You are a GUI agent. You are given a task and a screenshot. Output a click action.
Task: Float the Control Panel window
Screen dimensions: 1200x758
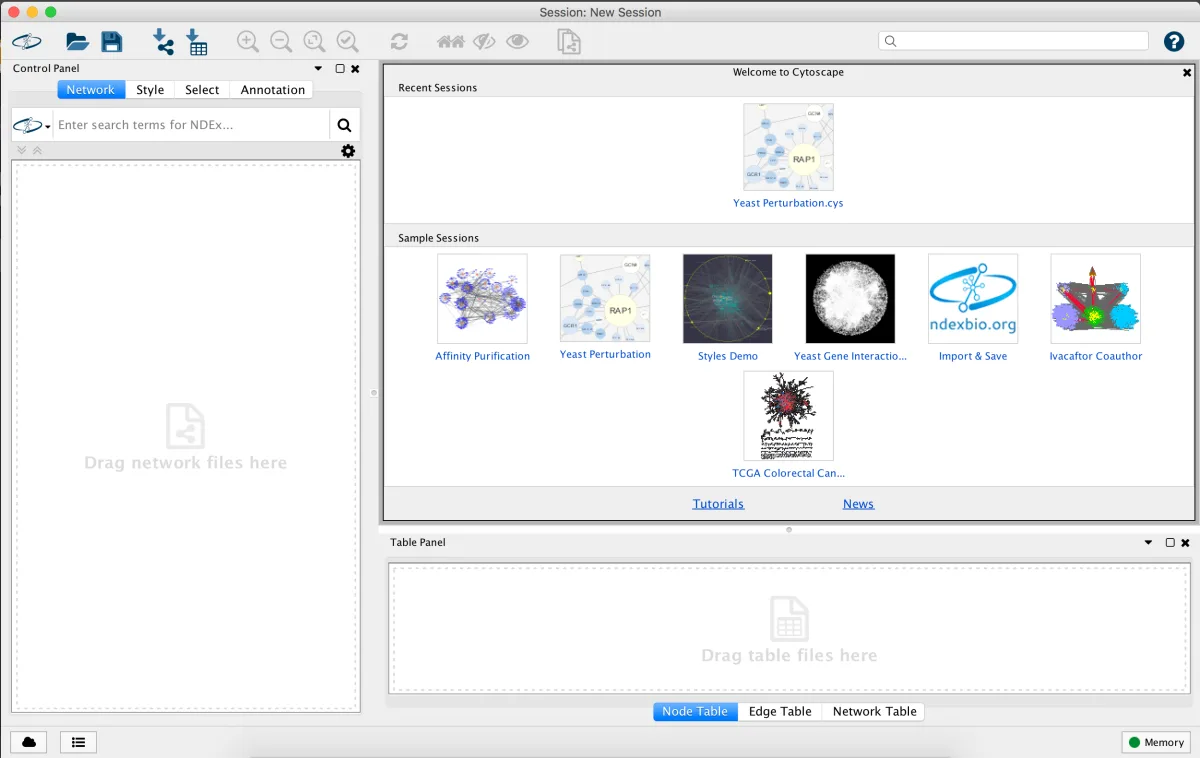[x=340, y=69]
